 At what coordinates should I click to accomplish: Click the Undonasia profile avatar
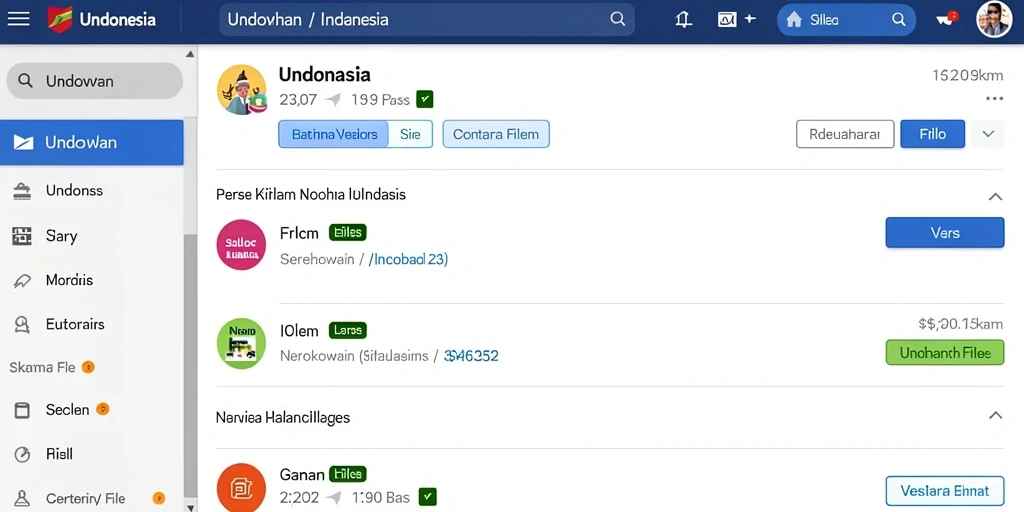coord(242,90)
